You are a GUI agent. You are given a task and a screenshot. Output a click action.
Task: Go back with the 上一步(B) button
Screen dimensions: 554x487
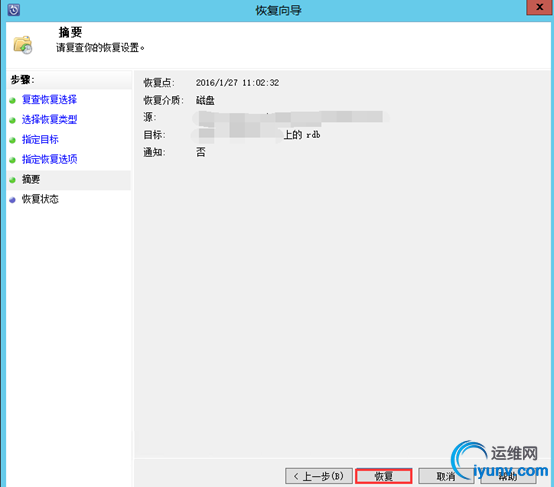[319, 476]
